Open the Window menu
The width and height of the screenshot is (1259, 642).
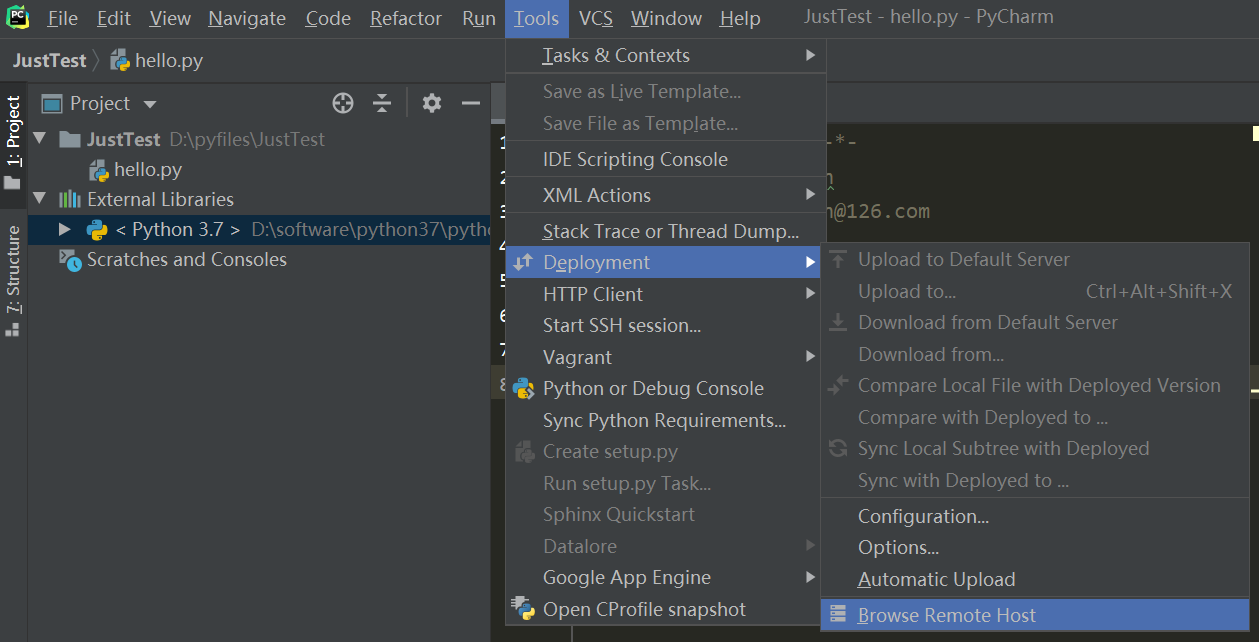tap(666, 18)
